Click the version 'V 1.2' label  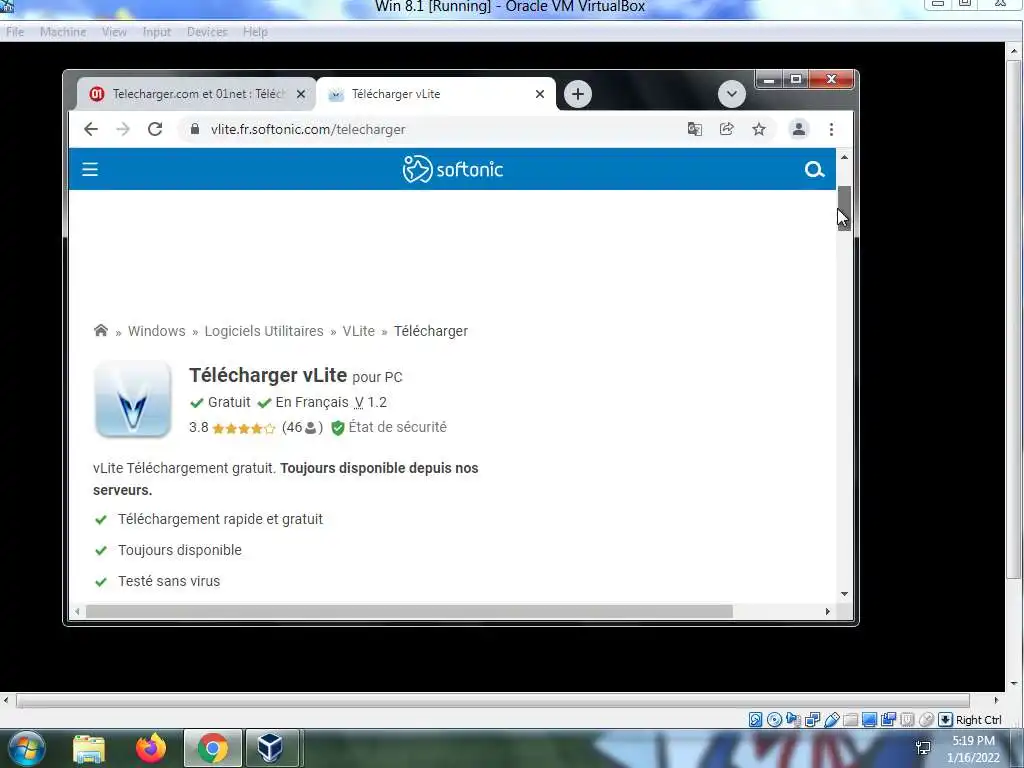[x=370, y=402]
